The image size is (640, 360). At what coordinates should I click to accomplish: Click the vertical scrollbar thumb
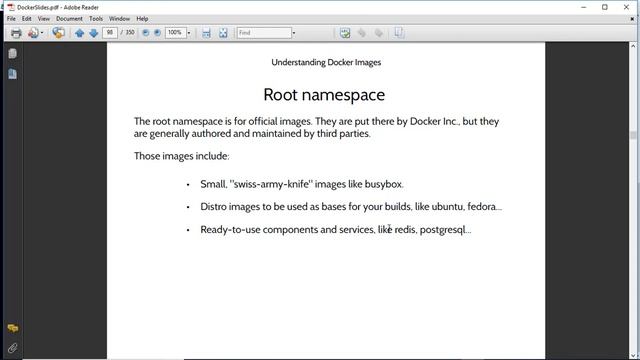[633, 135]
